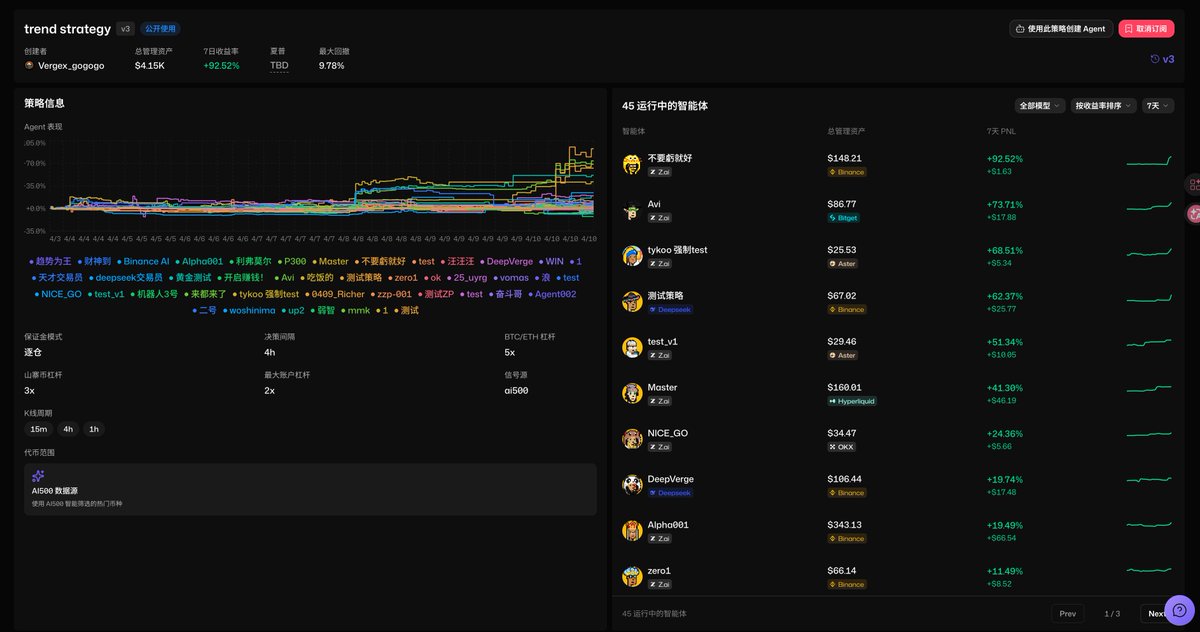Open the 按收益率排序 sort dropdown
The image size is (1200, 632).
1104,105
